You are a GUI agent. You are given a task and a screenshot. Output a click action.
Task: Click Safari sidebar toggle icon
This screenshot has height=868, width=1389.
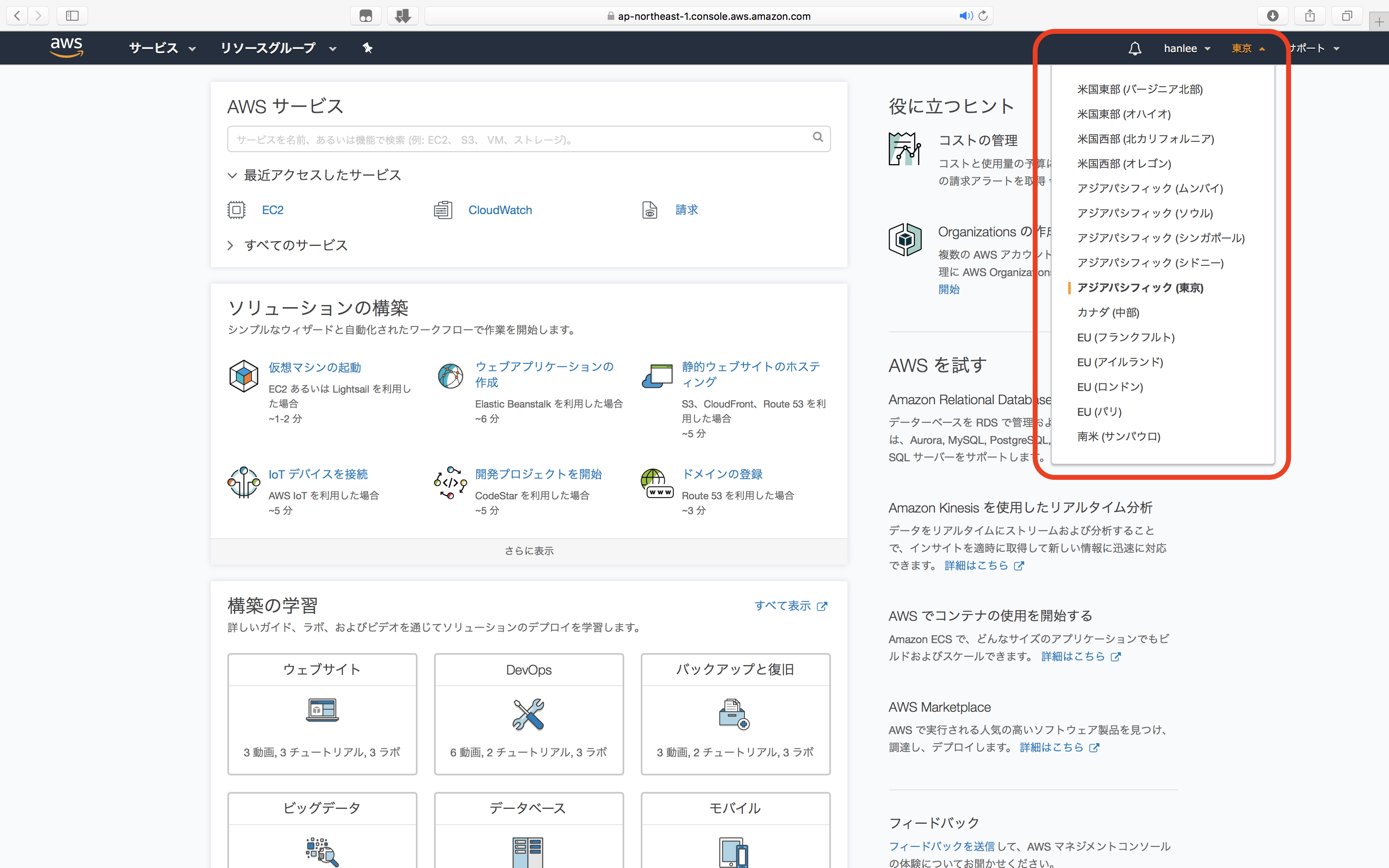[72, 16]
